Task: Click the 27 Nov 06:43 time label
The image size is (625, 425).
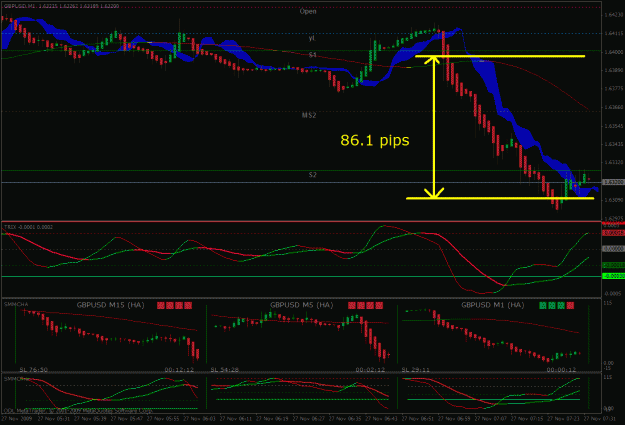Action: click(381, 419)
